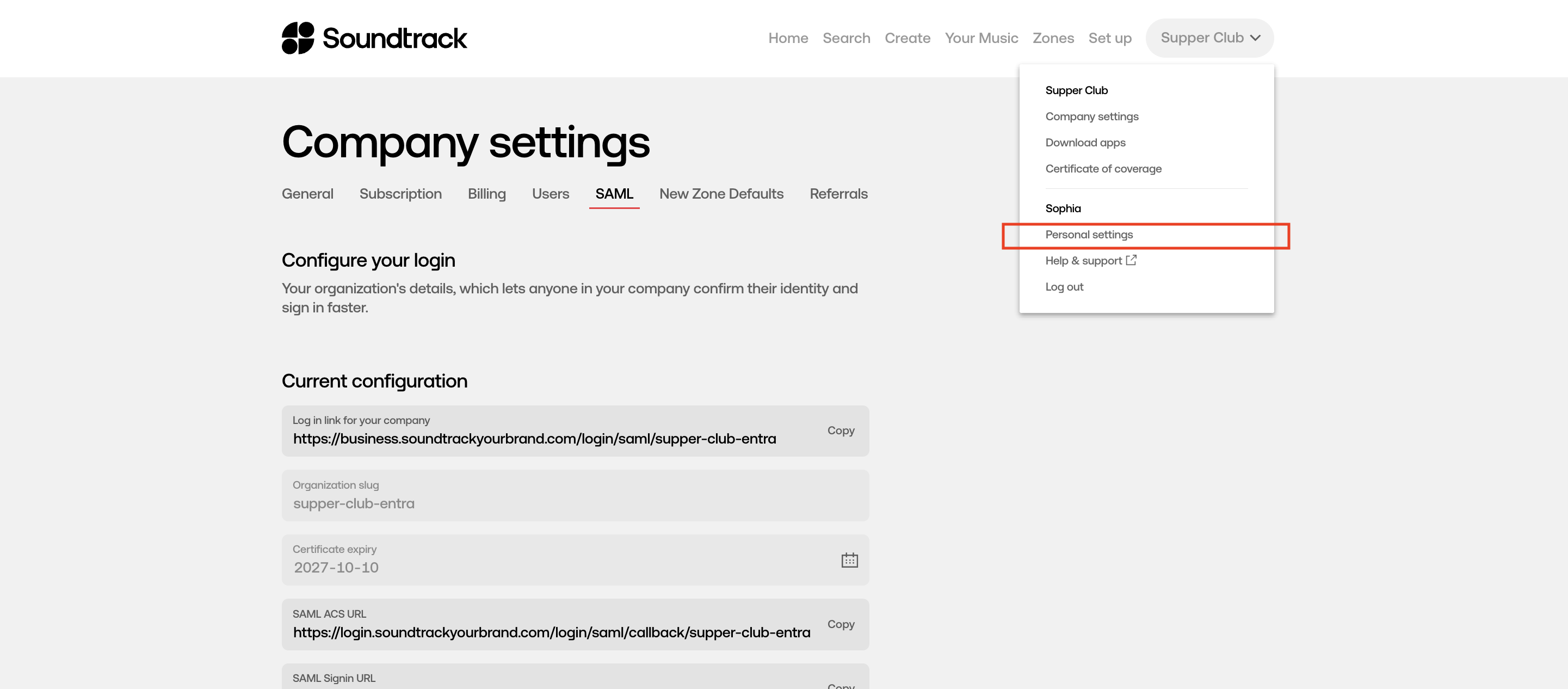Choose Company settings in the dropdown menu
Viewport: 1568px width, 689px height.
pos(1091,116)
